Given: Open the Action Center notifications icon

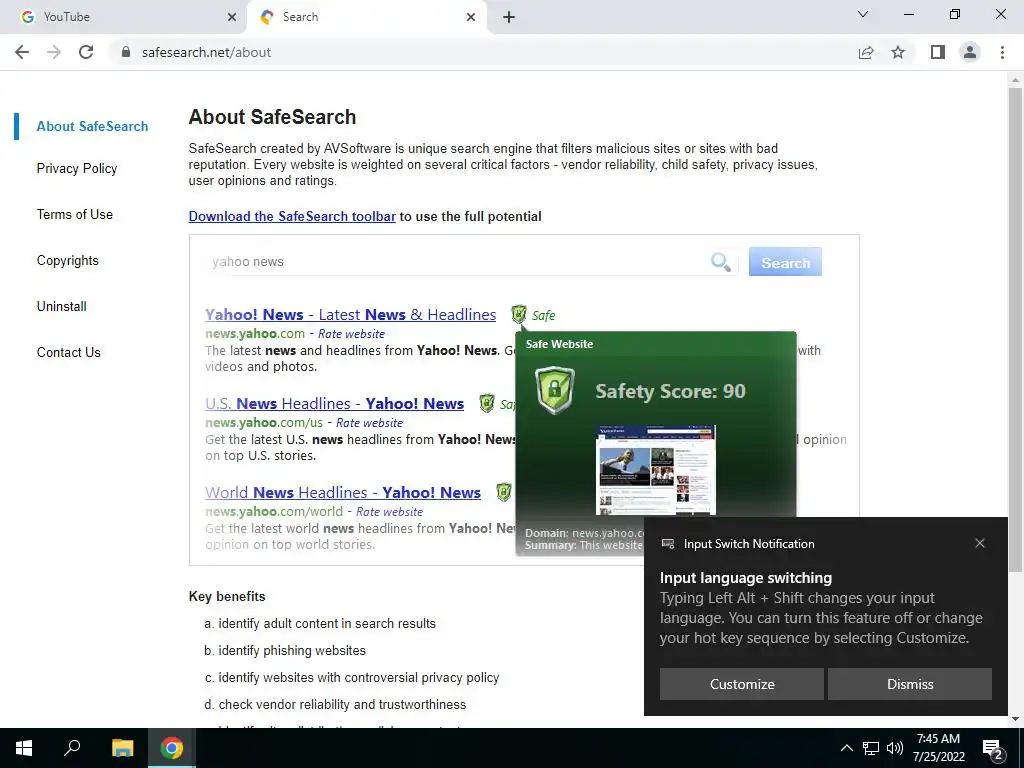Looking at the screenshot, I should pyautogui.click(x=993, y=748).
